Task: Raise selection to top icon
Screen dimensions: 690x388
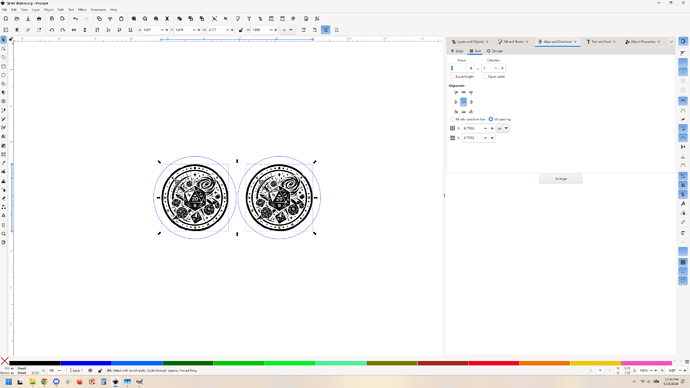Action: pos(97,30)
